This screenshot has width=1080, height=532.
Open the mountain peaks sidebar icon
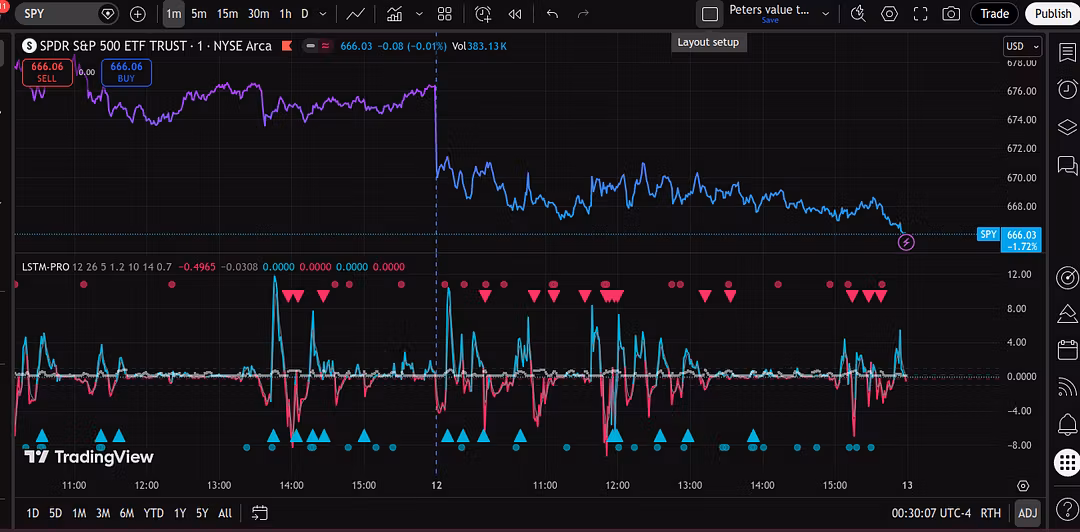pyautogui.click(x=1067, y=314)
